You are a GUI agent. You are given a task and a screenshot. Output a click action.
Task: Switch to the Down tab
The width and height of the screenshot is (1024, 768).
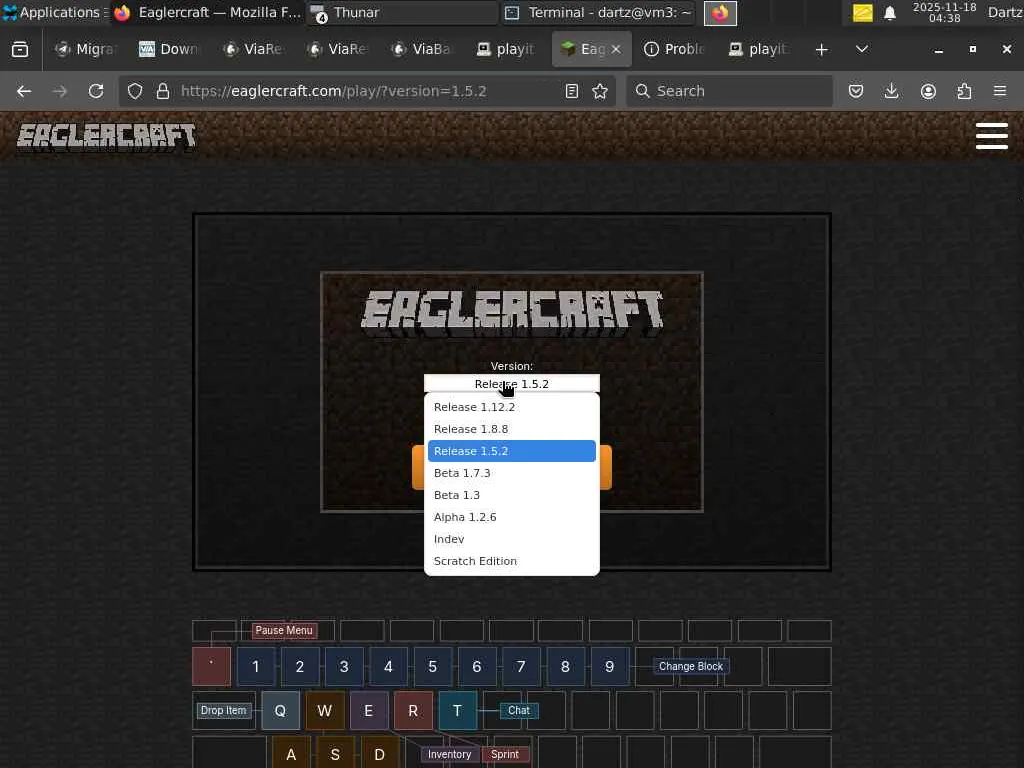click(168, 49)
